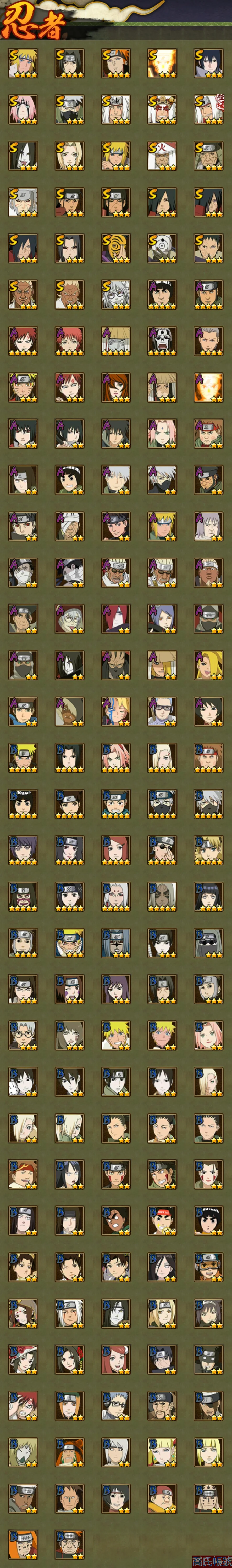Select the S-rank orange spiral mask Tobi
This screenshot has height=1568, width=232.
tap(115, 248)
